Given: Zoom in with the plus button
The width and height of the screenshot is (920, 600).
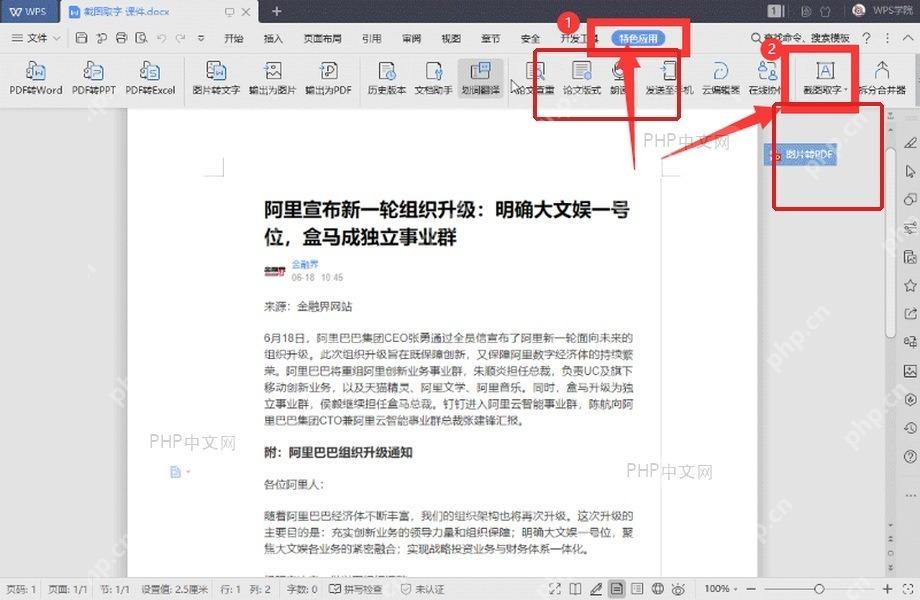Looking at the screenshot, I should point(887,589).
